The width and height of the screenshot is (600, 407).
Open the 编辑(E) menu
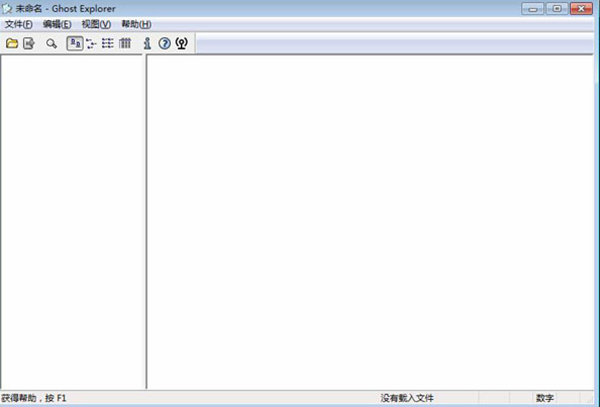coord(57,24)
